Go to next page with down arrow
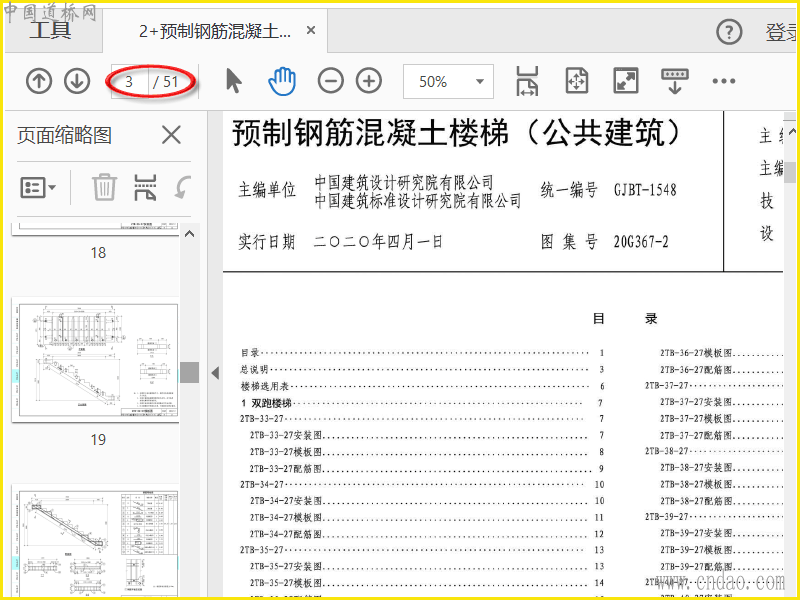800x600 pixels. [x=77, y=81]
